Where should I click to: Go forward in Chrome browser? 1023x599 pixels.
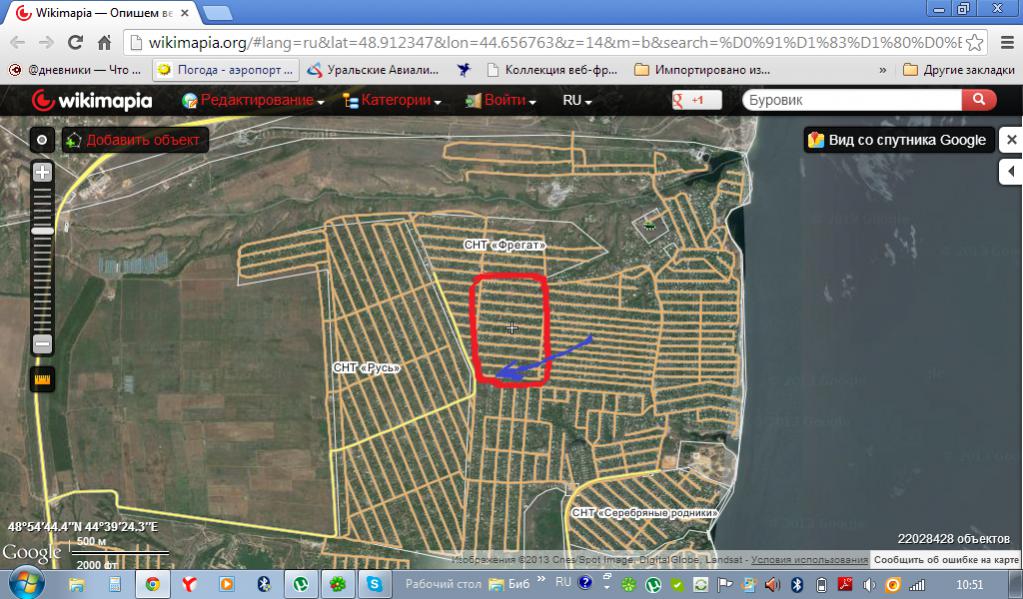[46, 42]
